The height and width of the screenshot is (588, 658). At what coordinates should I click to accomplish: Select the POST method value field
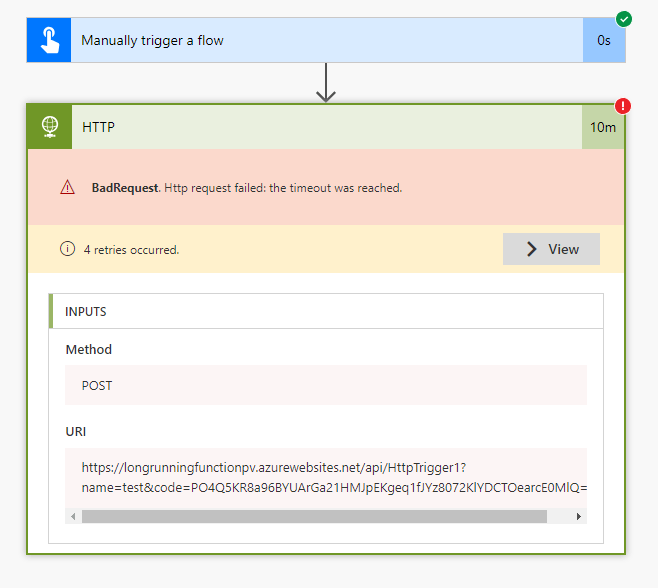pyautogui.click(x=326, y=385)
